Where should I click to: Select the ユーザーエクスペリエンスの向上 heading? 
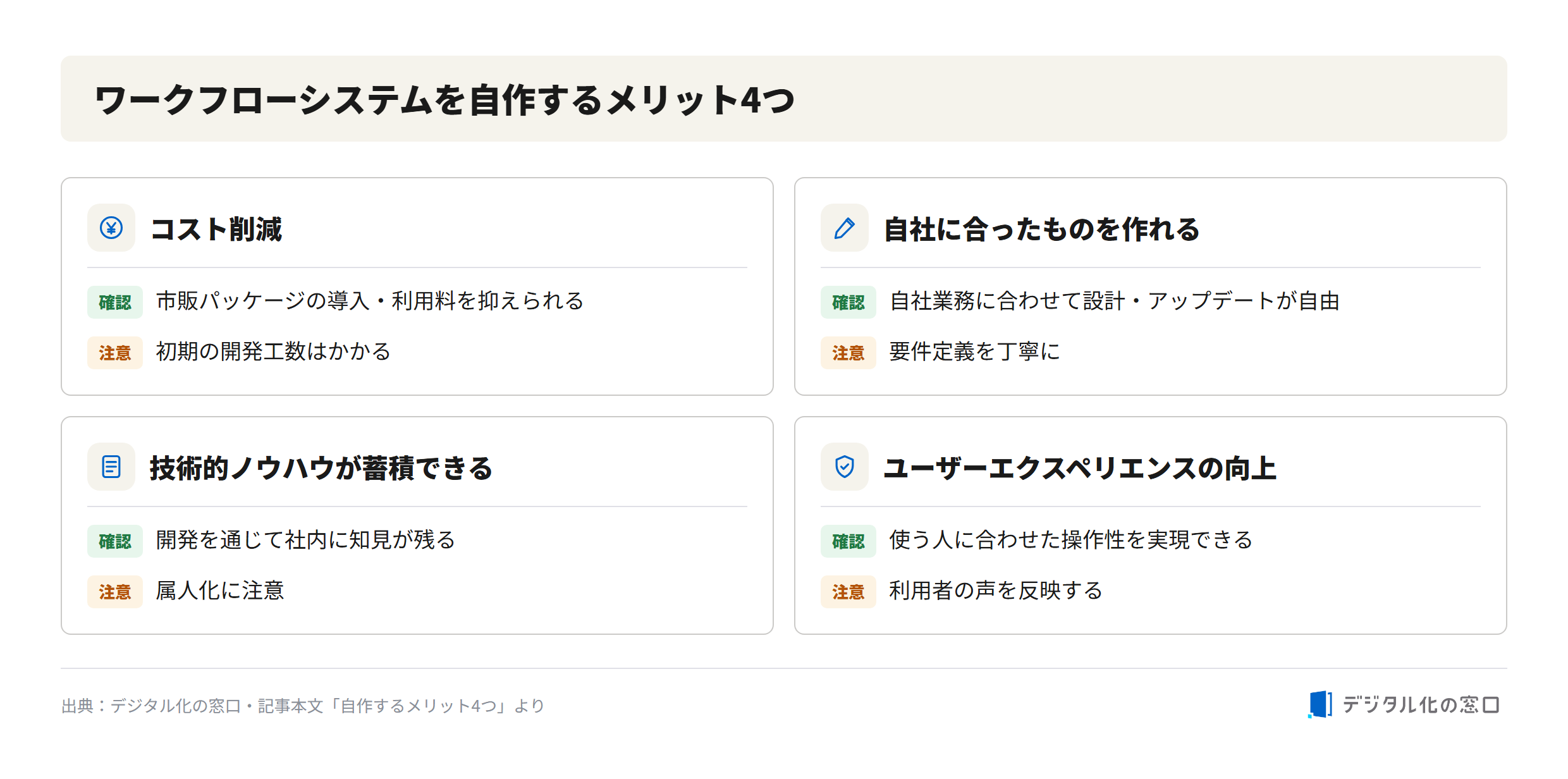[1080, 468]
